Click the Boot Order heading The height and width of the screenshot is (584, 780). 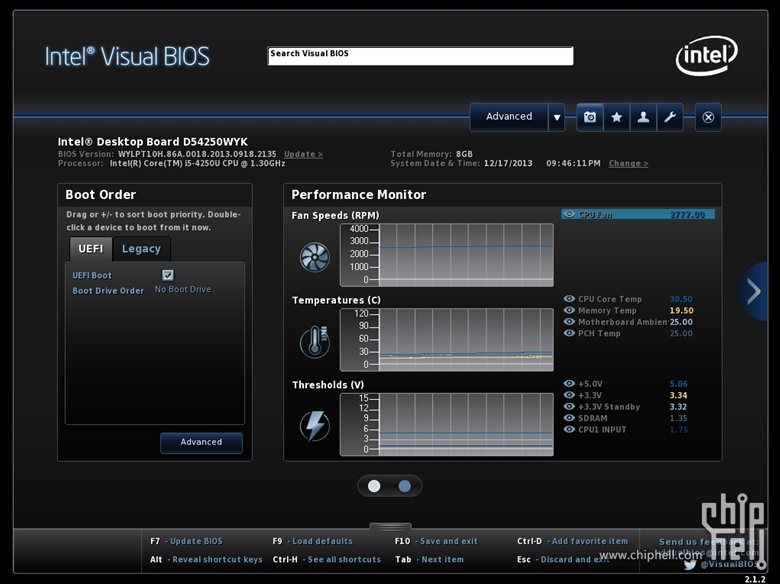(x=100, y=195)
